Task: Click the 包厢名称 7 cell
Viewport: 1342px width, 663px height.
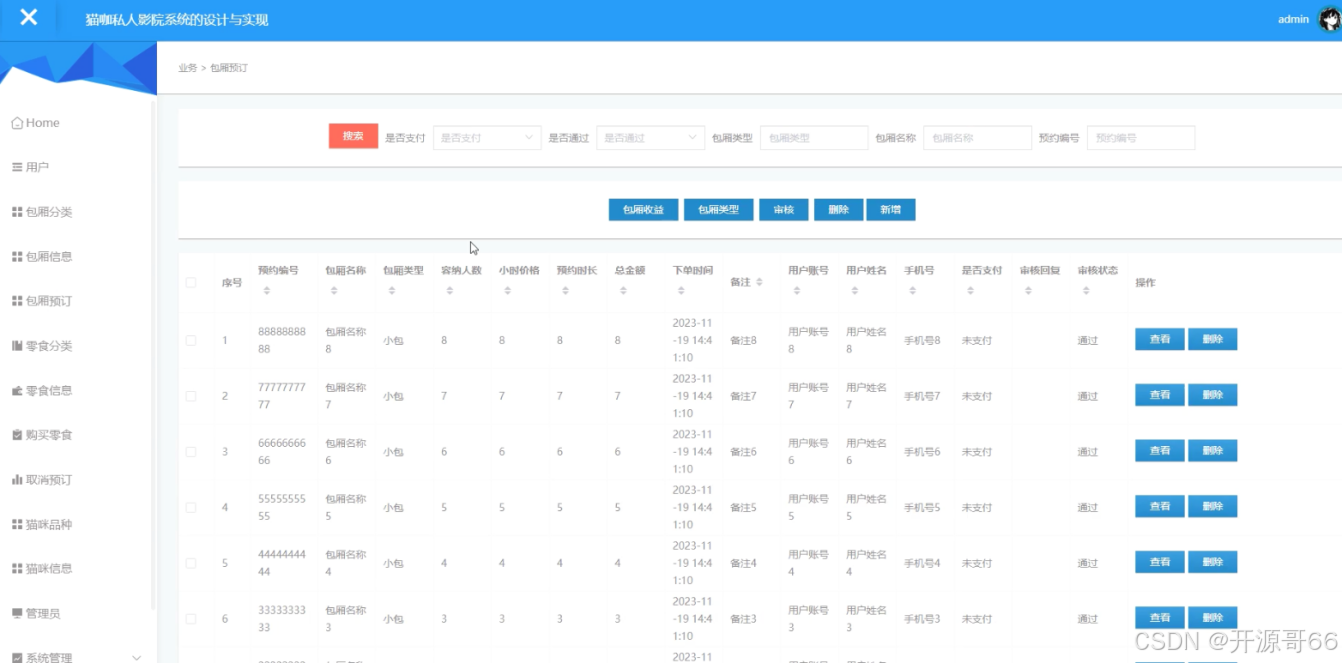Action: point(345,396)
